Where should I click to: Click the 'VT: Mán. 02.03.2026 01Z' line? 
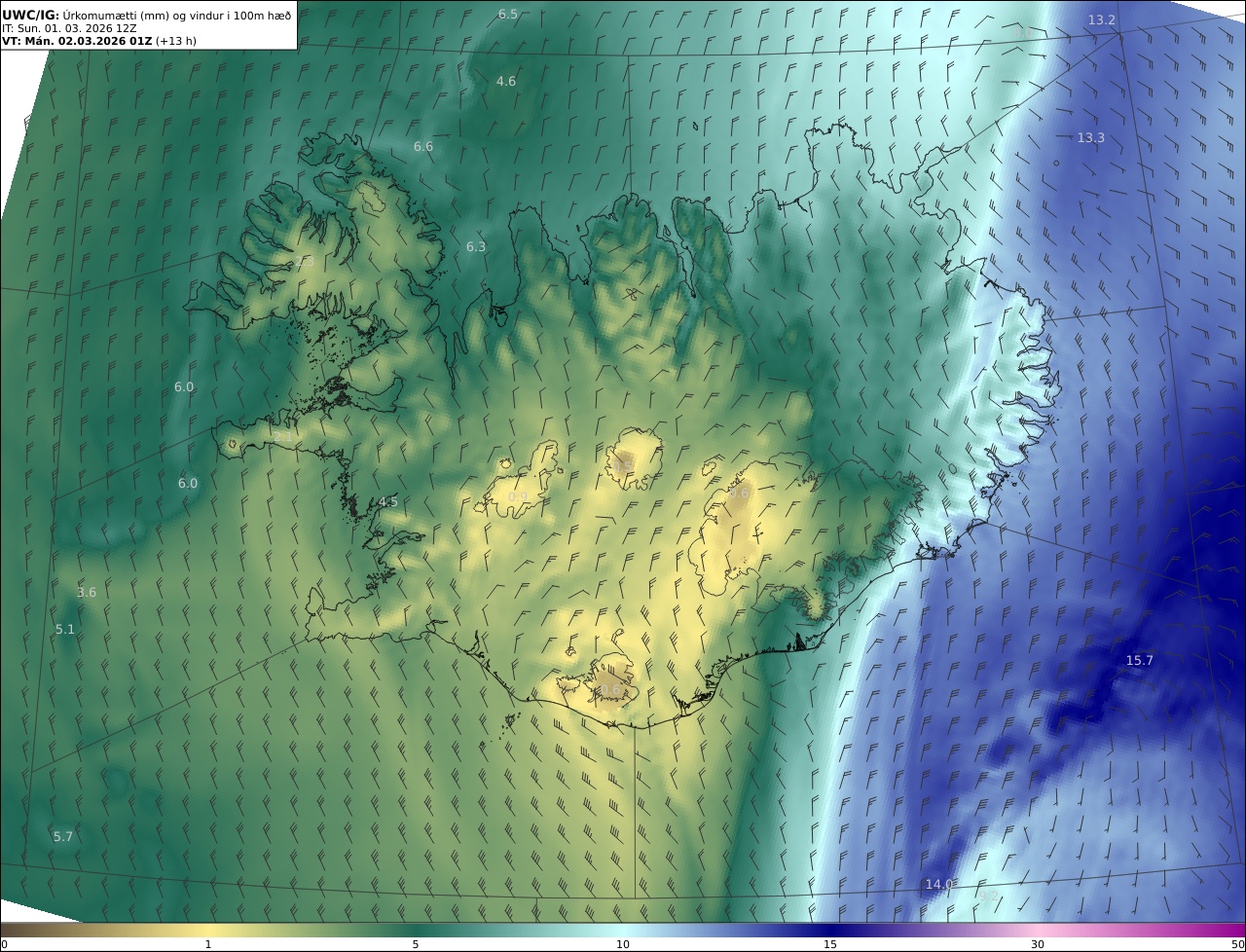coord(99,41)
